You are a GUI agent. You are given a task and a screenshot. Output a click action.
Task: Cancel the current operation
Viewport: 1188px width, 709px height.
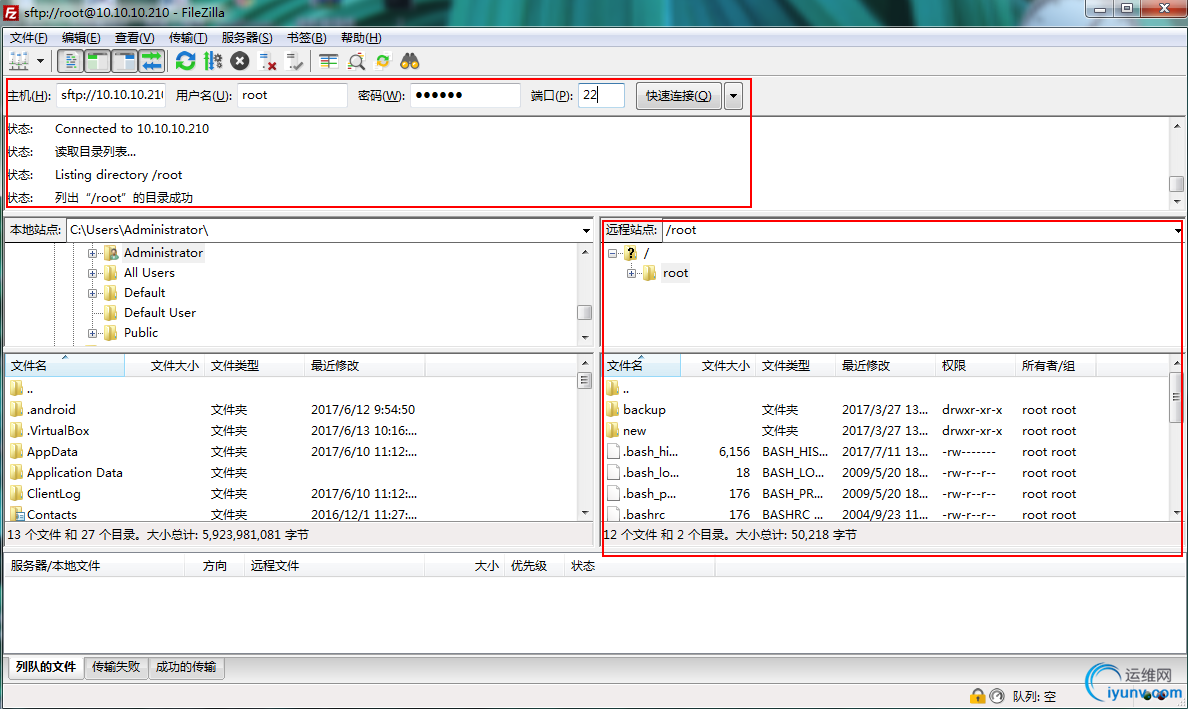(240, 61)
